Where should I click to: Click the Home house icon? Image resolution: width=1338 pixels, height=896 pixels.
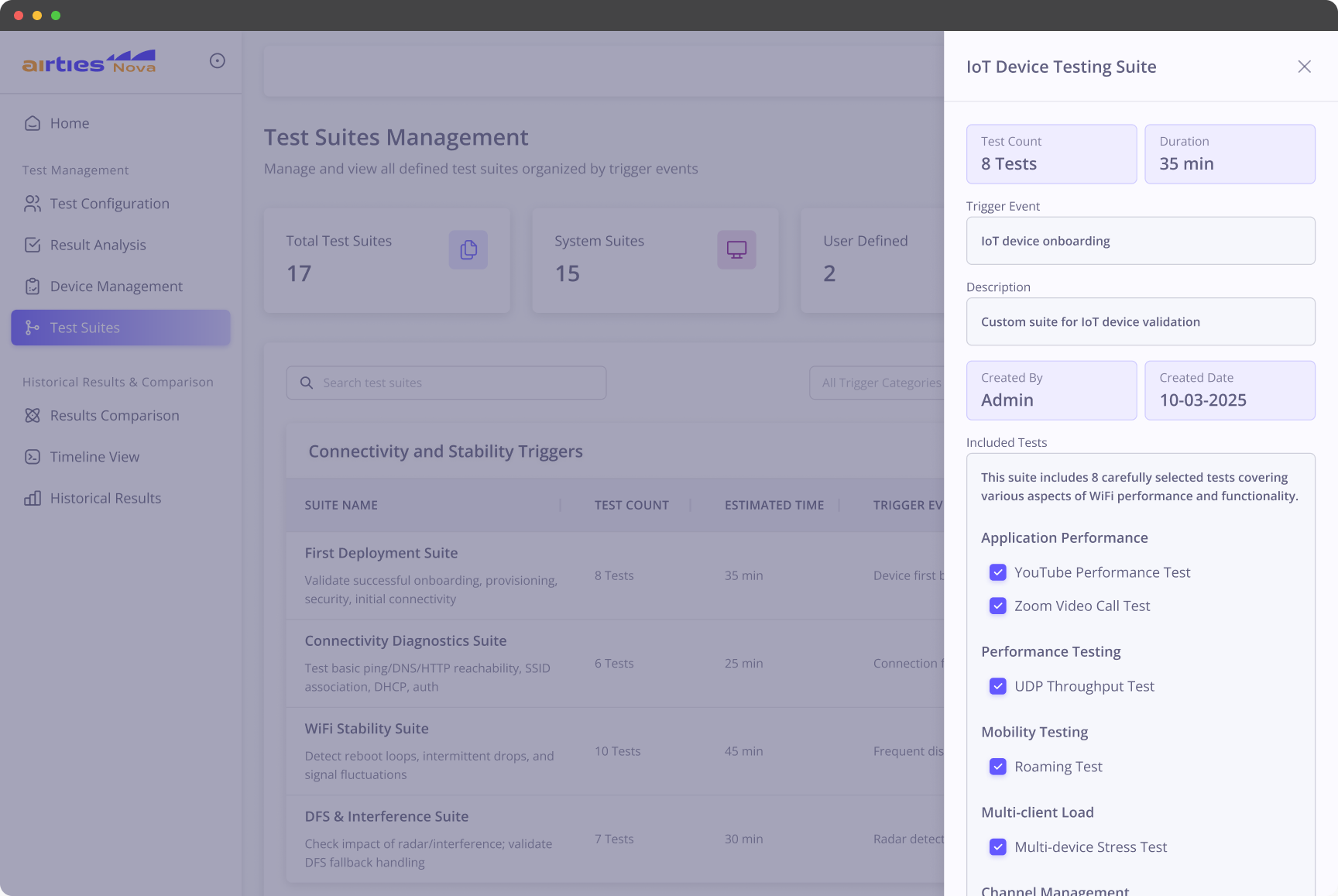(x=33, y=123)
